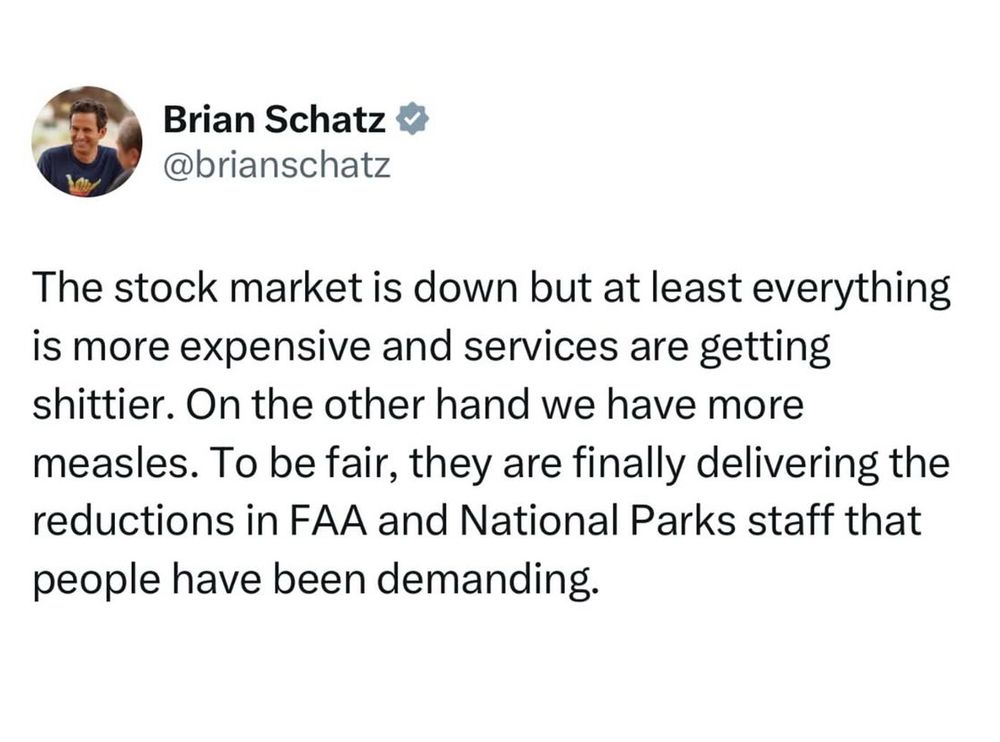Click the blue verified checkmark badge
Image resolution: width=1000 pixels, height=742 pixels.
pos(413,119)
